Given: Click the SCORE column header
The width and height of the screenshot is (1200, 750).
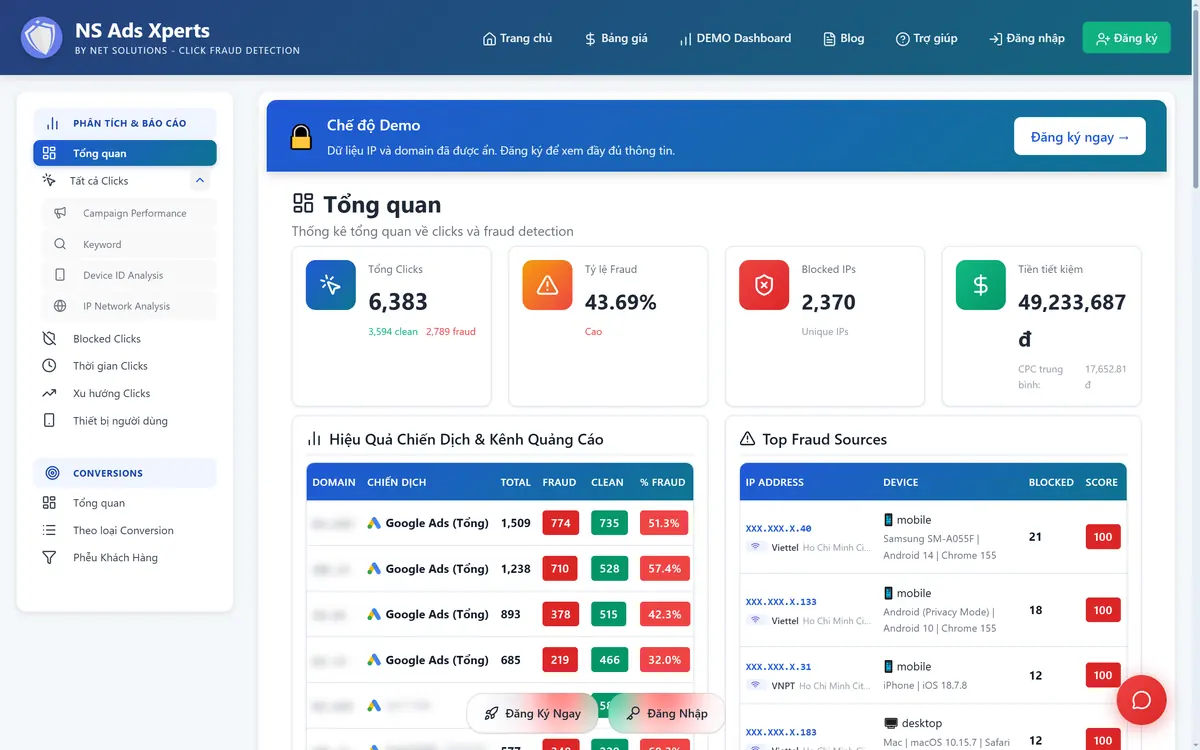Looking at the screenshot, I should tap(1102, 482).
